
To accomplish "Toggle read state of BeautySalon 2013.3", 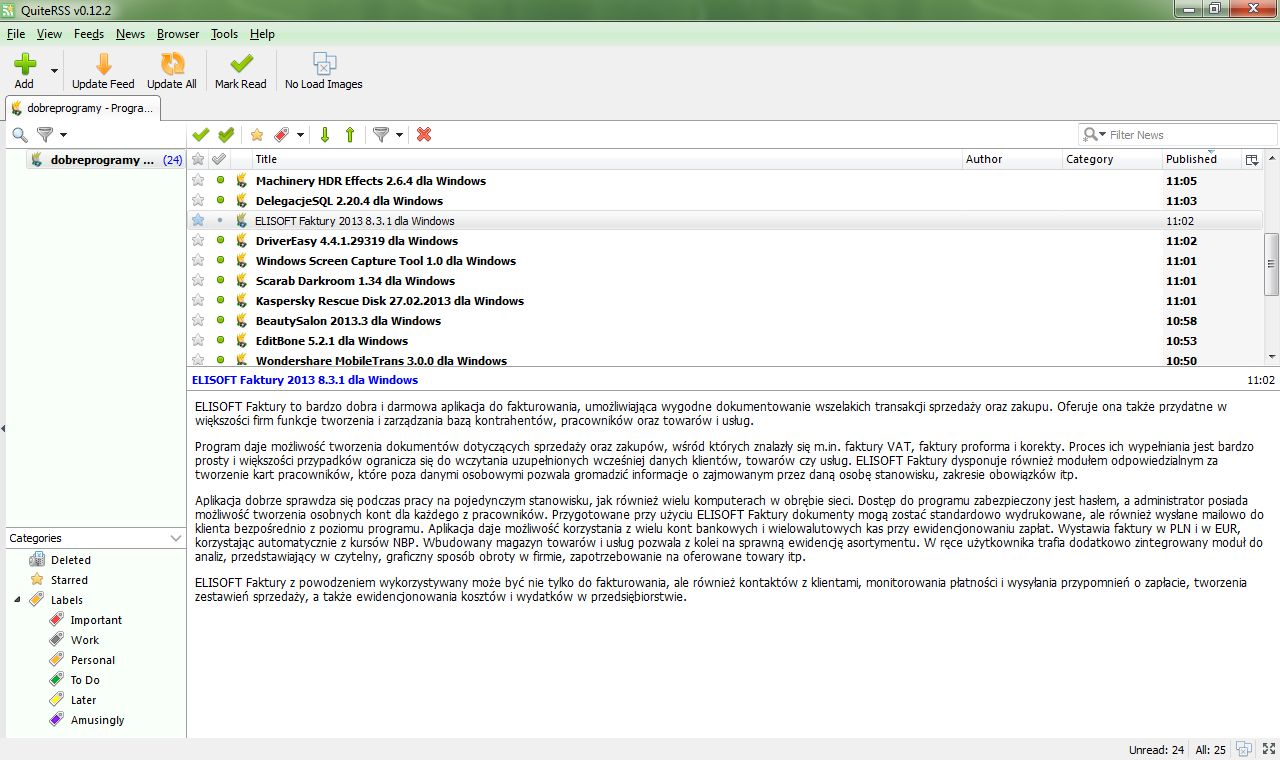I will click(220, 321).
